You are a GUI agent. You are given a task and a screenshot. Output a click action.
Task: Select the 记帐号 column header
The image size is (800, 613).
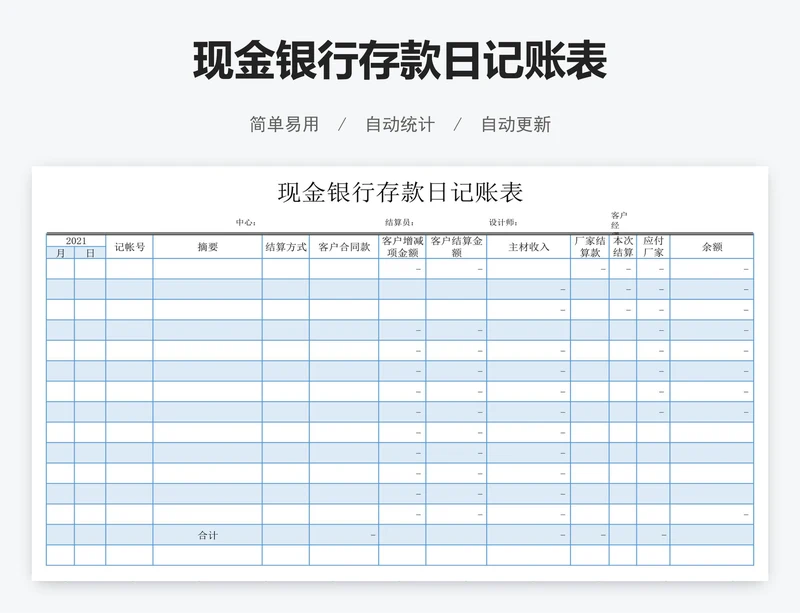130,247
